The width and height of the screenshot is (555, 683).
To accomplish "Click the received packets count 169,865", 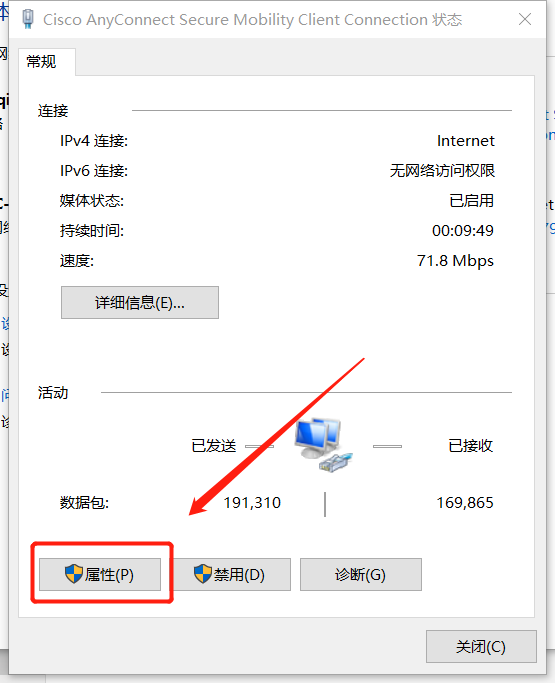I will (x=465, y=503).
